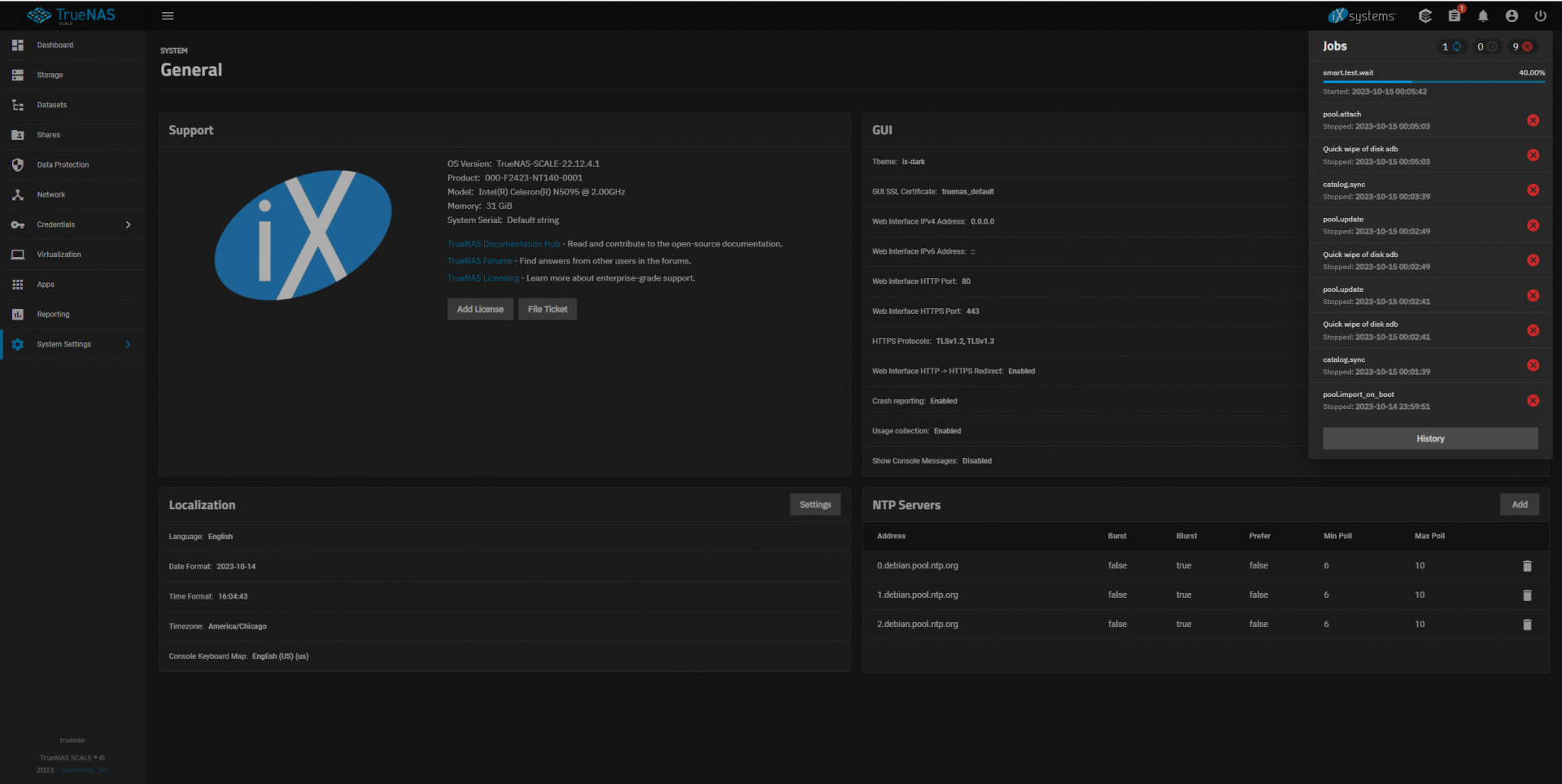
Task: Click the TrueNAS logo in the top-left corner
Action: point(72,15)
